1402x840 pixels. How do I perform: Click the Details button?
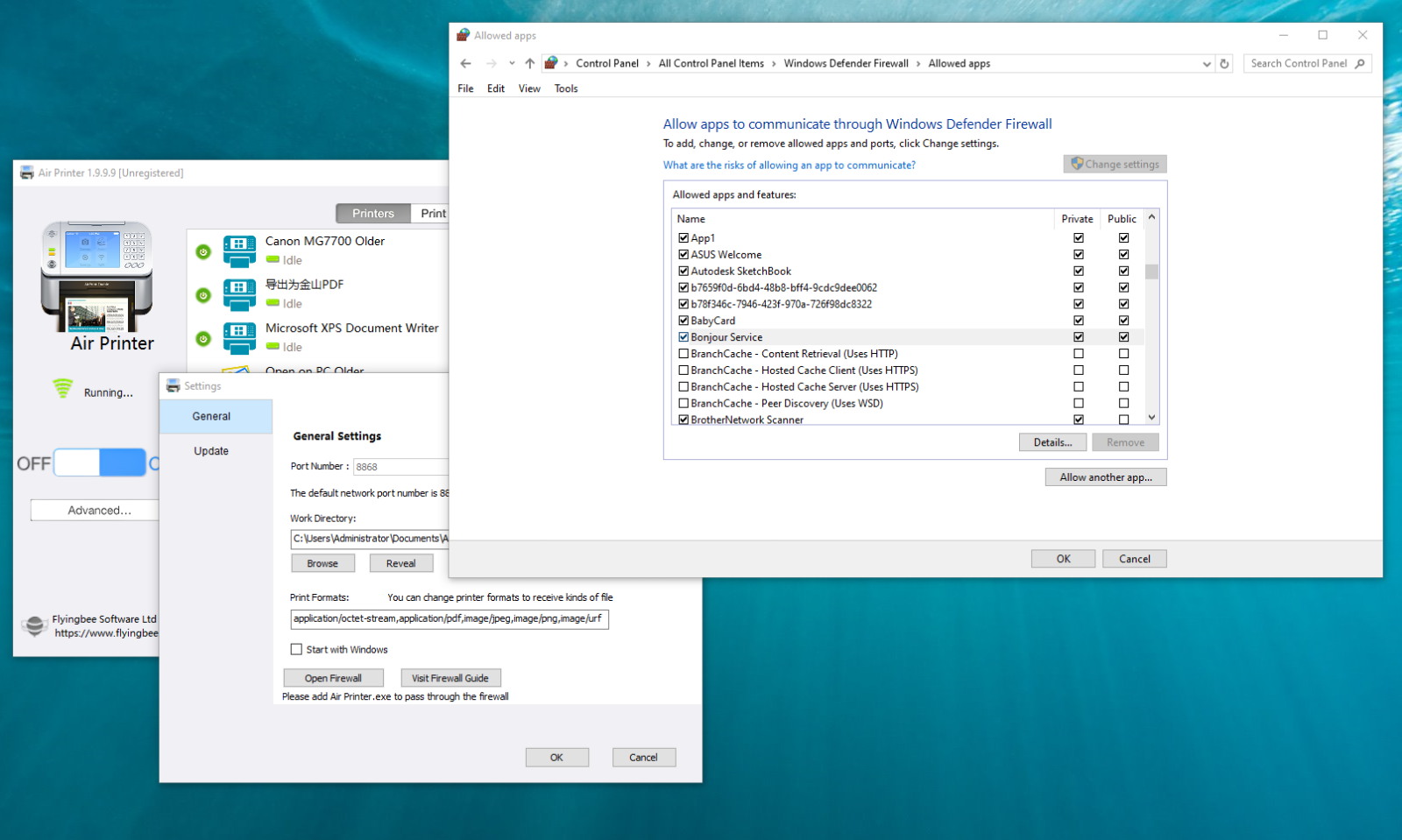pos(1052,442)
